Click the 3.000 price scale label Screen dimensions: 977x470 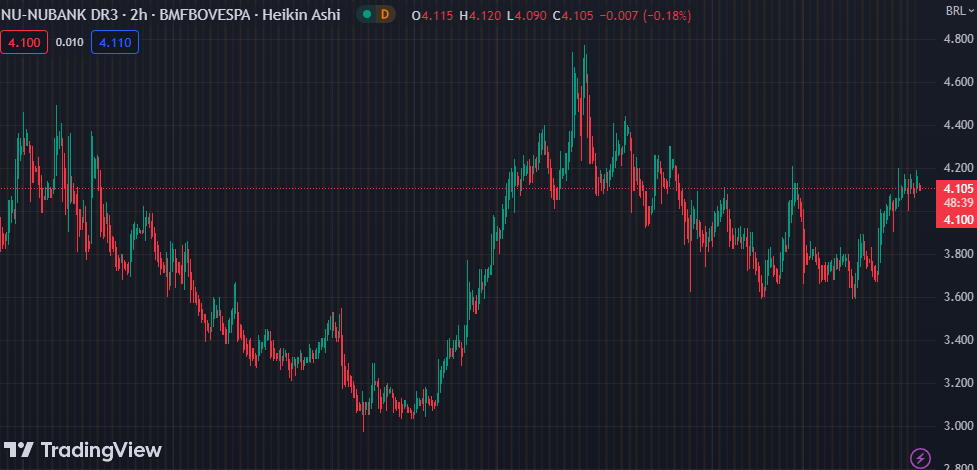[956, 426]
